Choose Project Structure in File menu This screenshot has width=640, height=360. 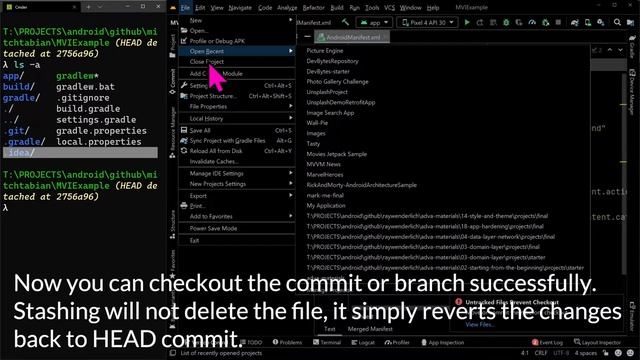pos(237,96)
